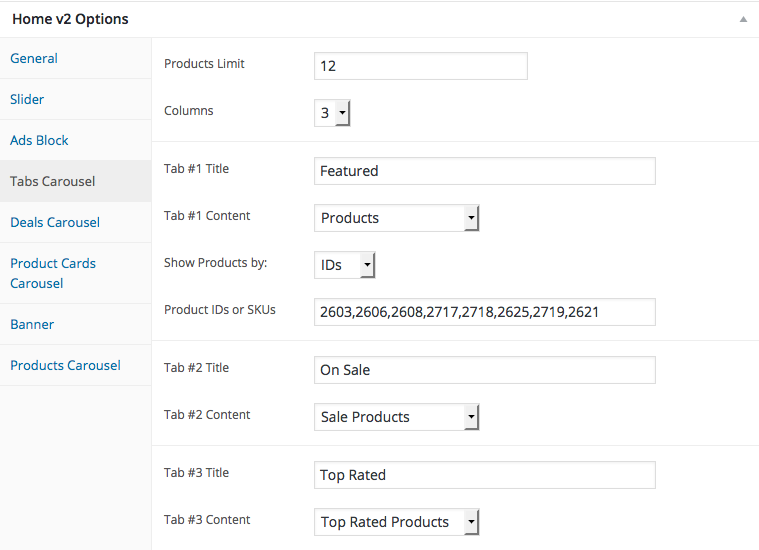Click the Home v2 Options header
This screenshot has height=550, width=759.
pyautogui.click(x=70, y=19)
